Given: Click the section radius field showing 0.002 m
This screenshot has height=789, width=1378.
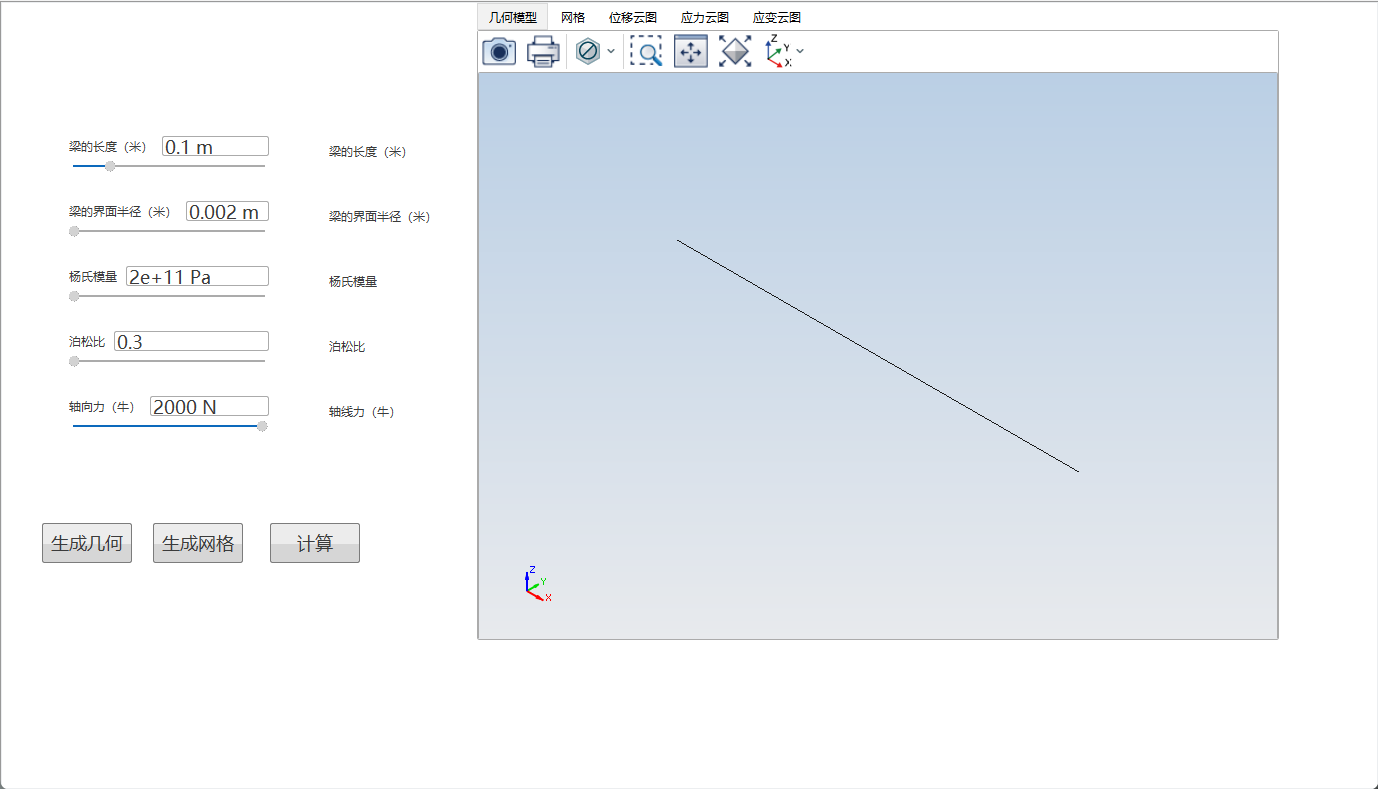Looking at the screenshot, I should coord(228,212).
